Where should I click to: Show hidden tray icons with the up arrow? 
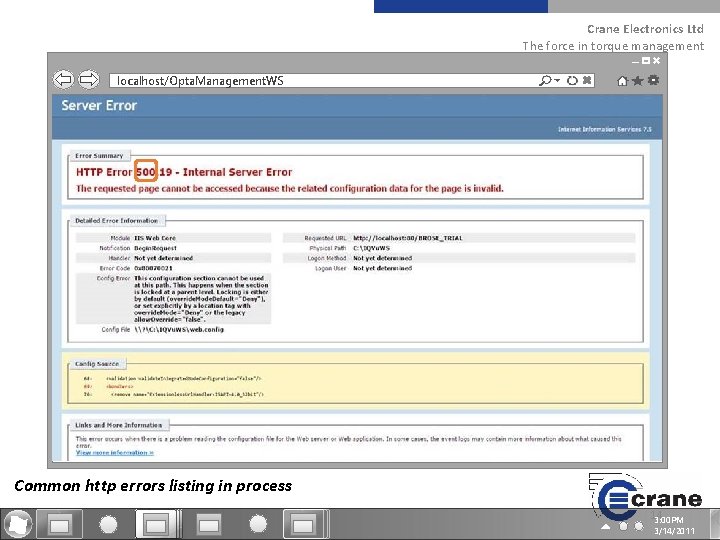tap(606, 526)
